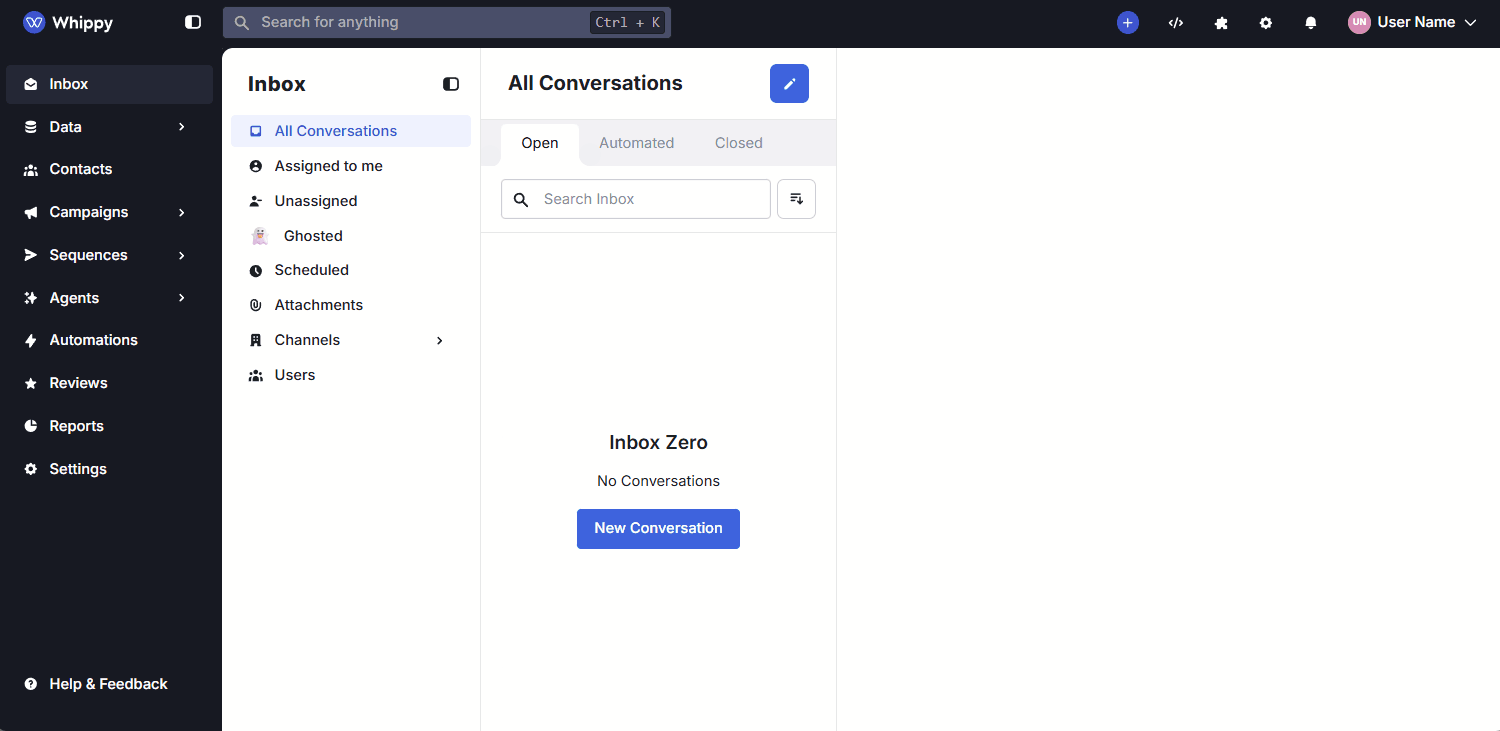Click the New Conversation button

coord(658,528)
